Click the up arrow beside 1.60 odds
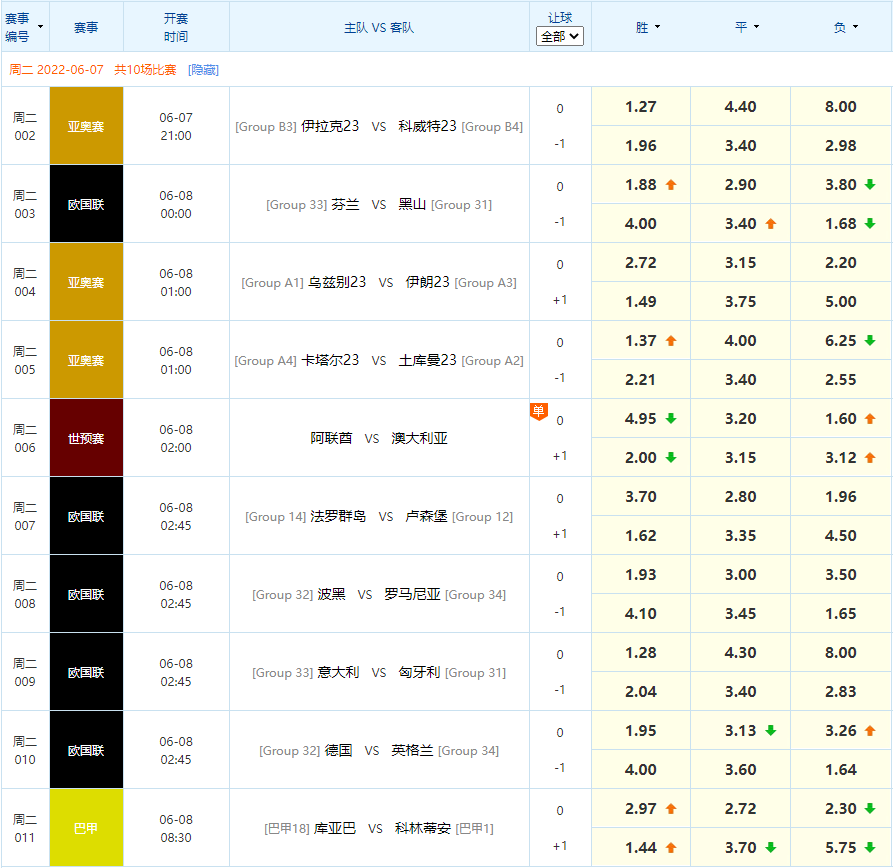The height and width of the screenshot is (868, 893). 870,419
